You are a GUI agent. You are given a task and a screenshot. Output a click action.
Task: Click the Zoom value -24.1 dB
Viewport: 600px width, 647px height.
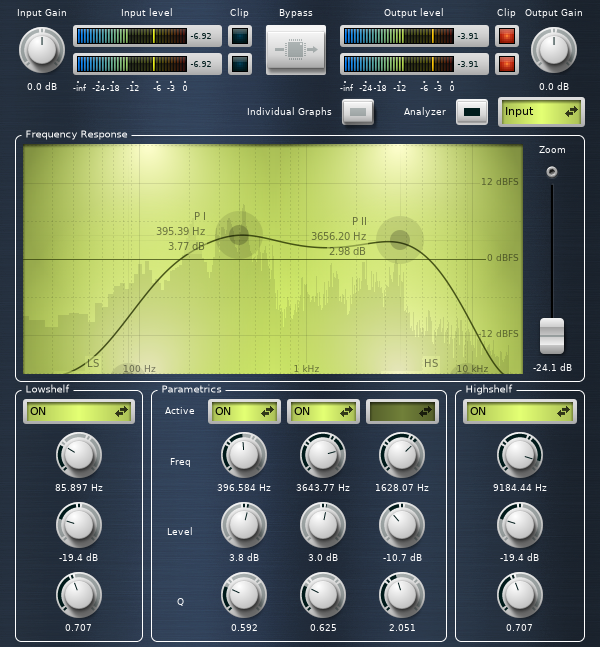click(552, 368)
